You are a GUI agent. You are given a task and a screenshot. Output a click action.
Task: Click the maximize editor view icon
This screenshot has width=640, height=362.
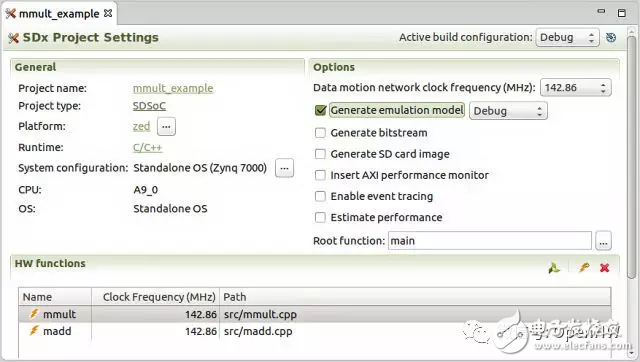tap(622, 13)
